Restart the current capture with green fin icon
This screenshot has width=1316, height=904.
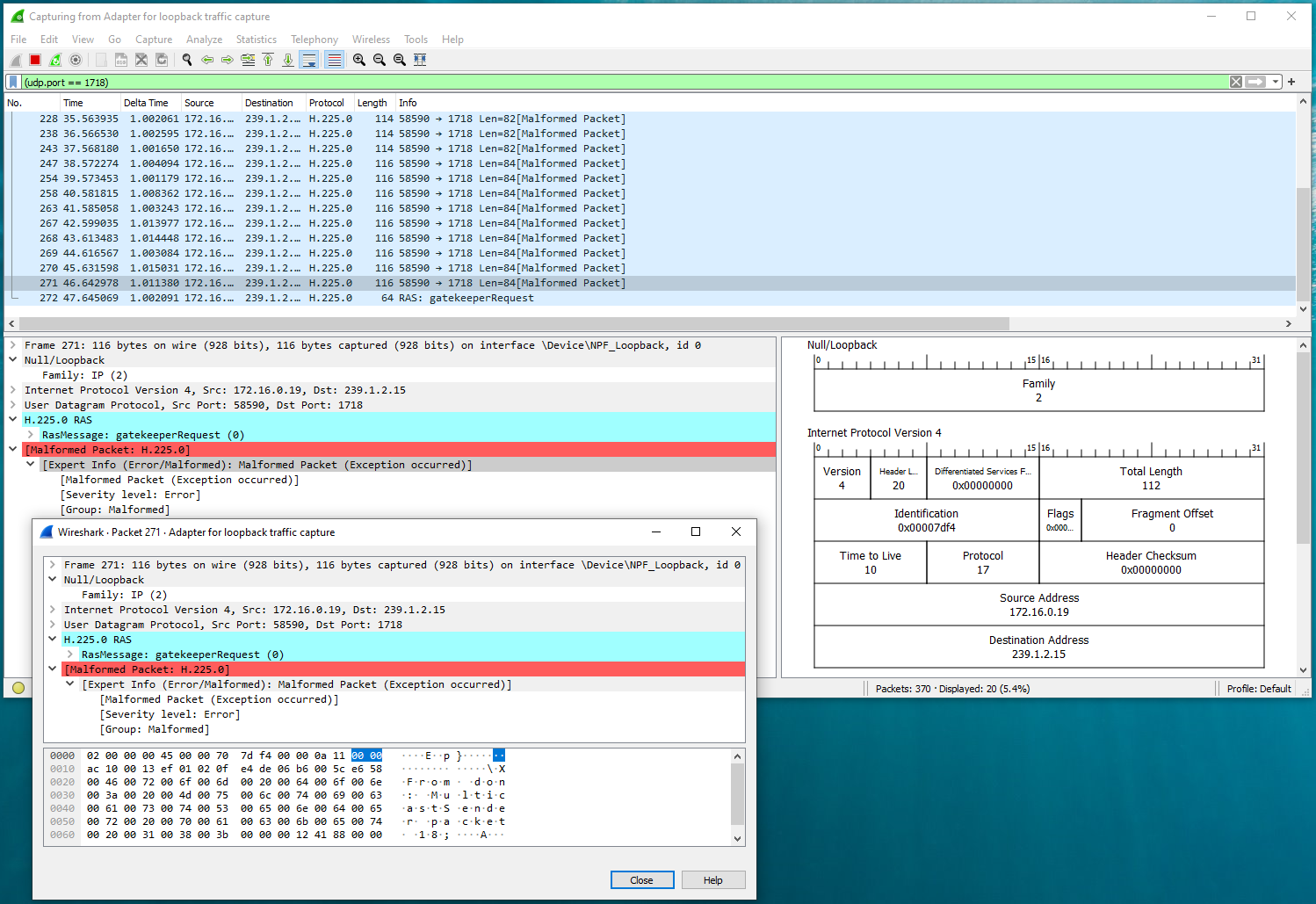(55, 60)
